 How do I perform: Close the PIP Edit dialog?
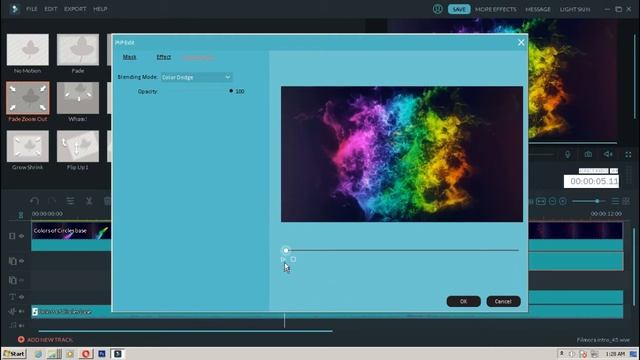coord(521,42)
